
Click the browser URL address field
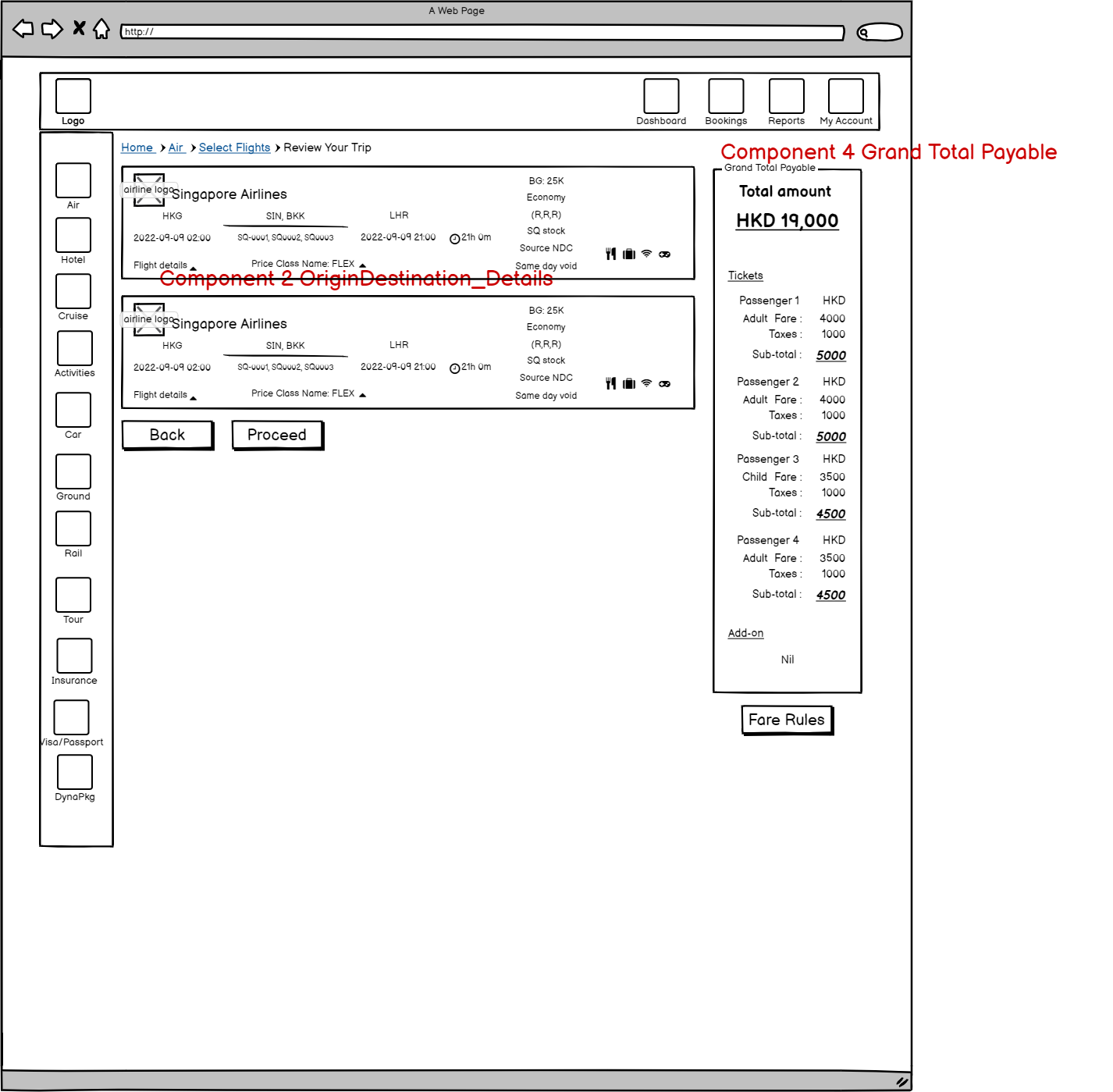(x=482, y=32)
